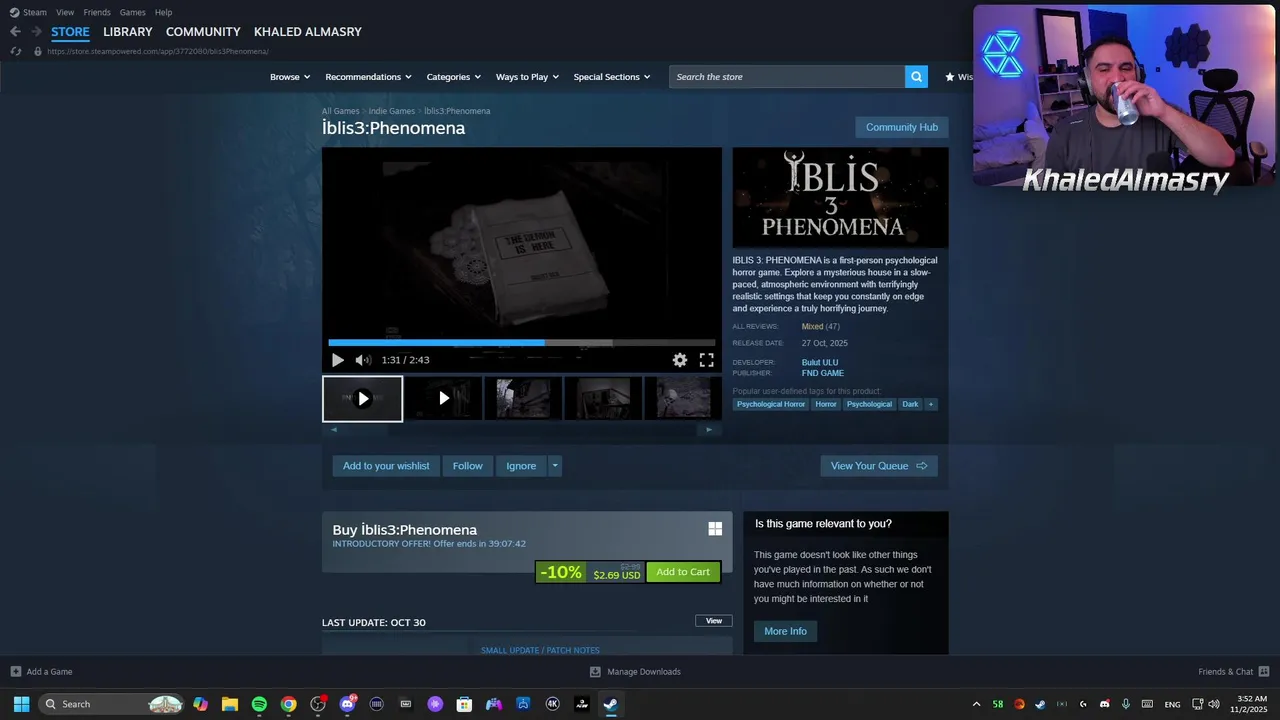Expand the Browse dropdown
Viewport: 1280px width, 720px height.
pyautogui.click(x=290, y=77)
